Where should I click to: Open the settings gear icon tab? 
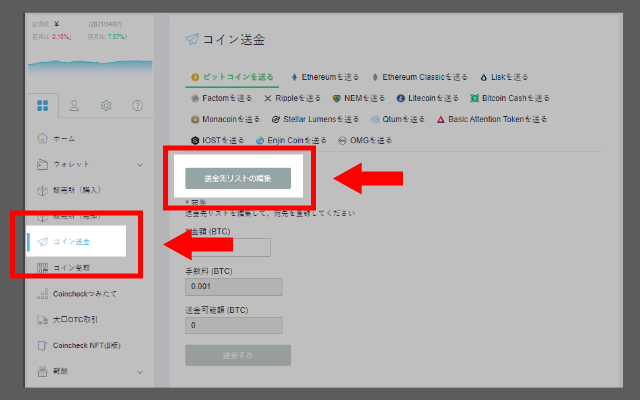106,105
